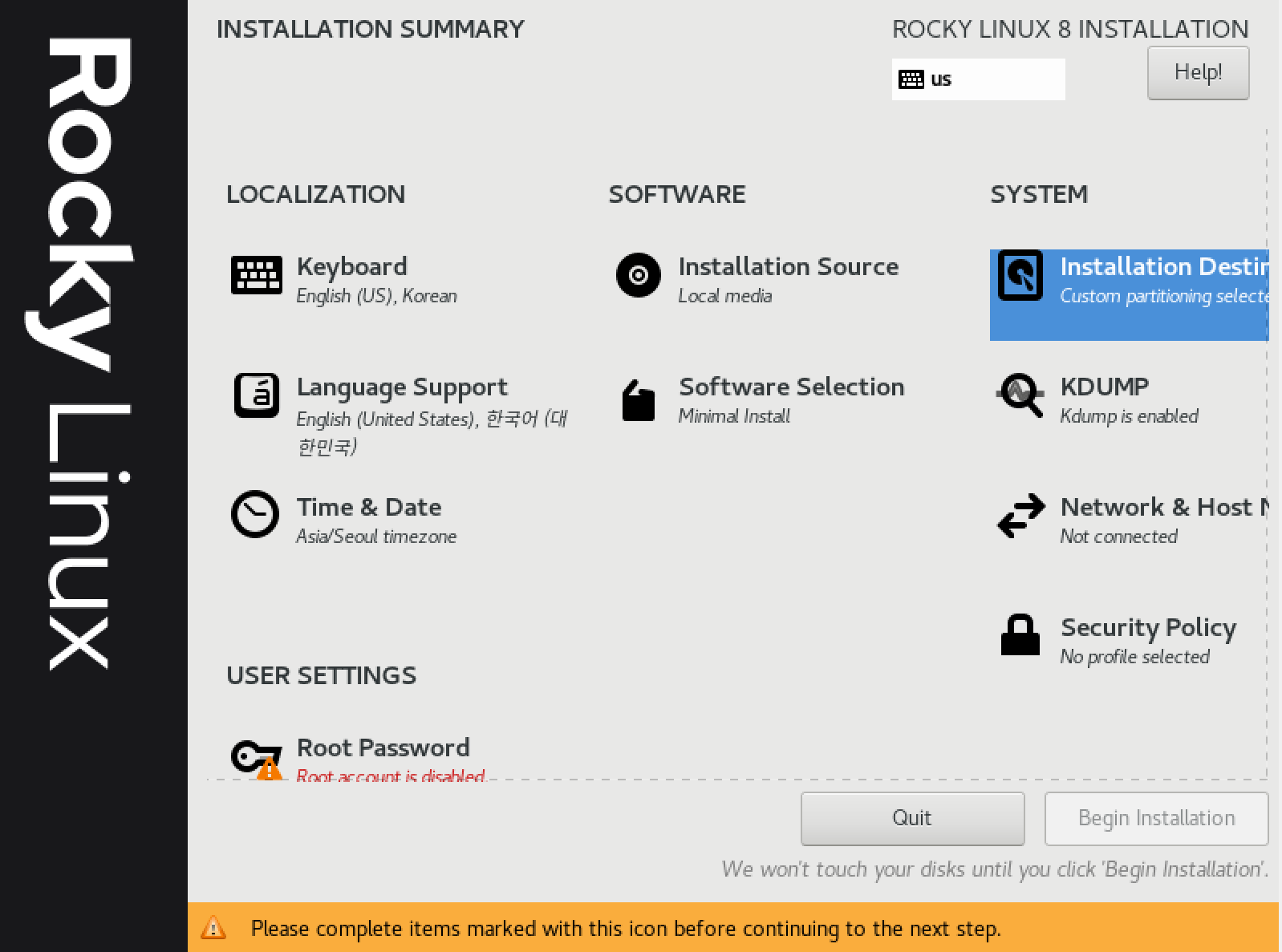Open the Keyboard title link

351,266
